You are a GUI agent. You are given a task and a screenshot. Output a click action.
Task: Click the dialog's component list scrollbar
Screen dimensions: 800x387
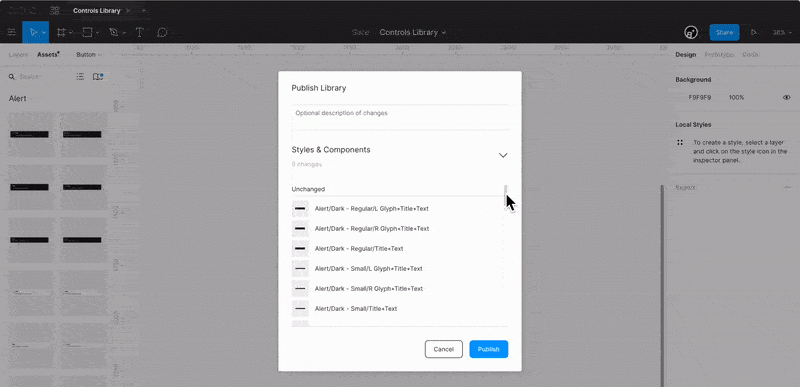(x=506, y=196)
